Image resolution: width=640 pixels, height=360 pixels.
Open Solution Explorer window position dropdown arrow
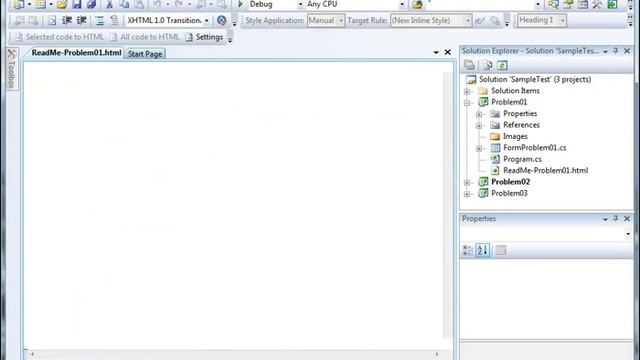[x=605, y=51]
